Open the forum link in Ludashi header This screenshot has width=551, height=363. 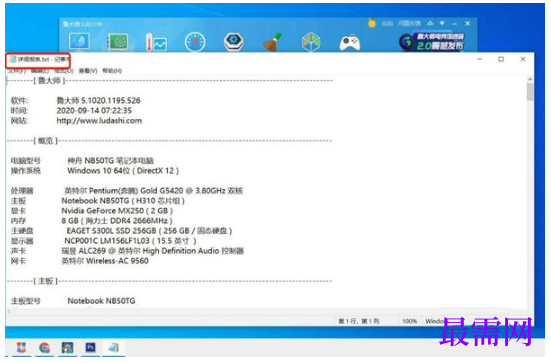coord(387,24)
